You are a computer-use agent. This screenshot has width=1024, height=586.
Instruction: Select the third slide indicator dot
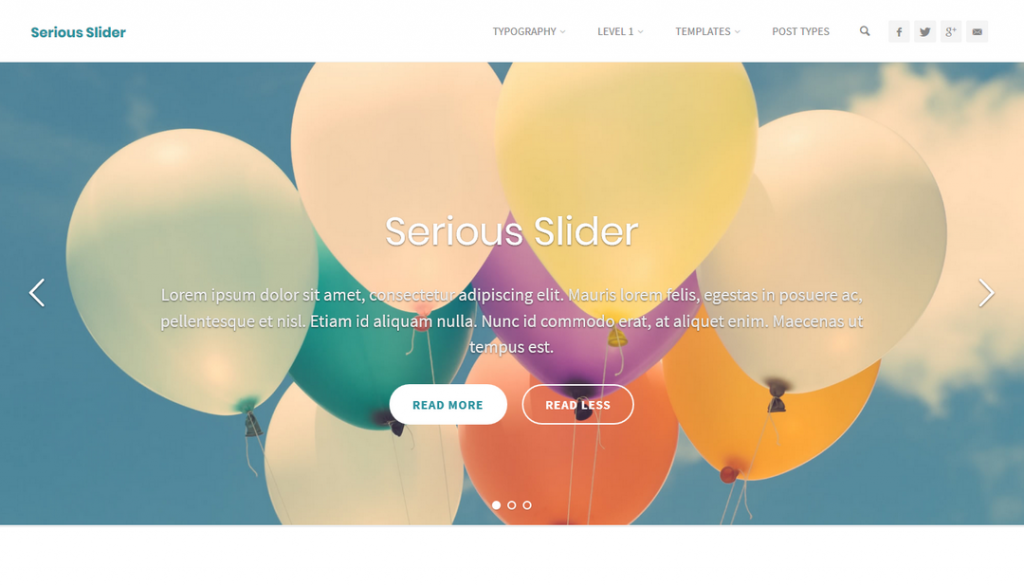pos(527,505)
